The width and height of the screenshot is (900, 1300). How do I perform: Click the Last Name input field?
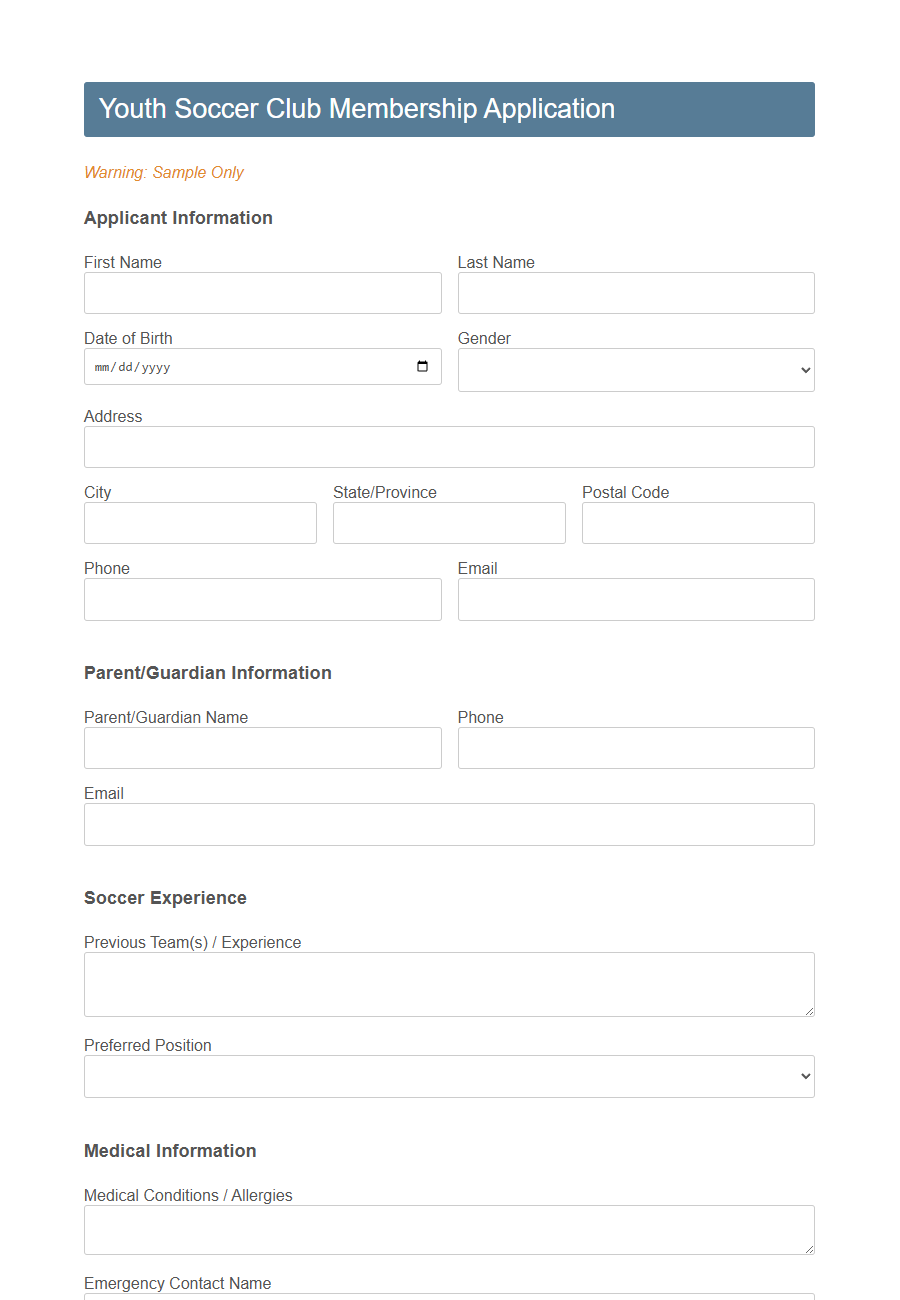636,293
